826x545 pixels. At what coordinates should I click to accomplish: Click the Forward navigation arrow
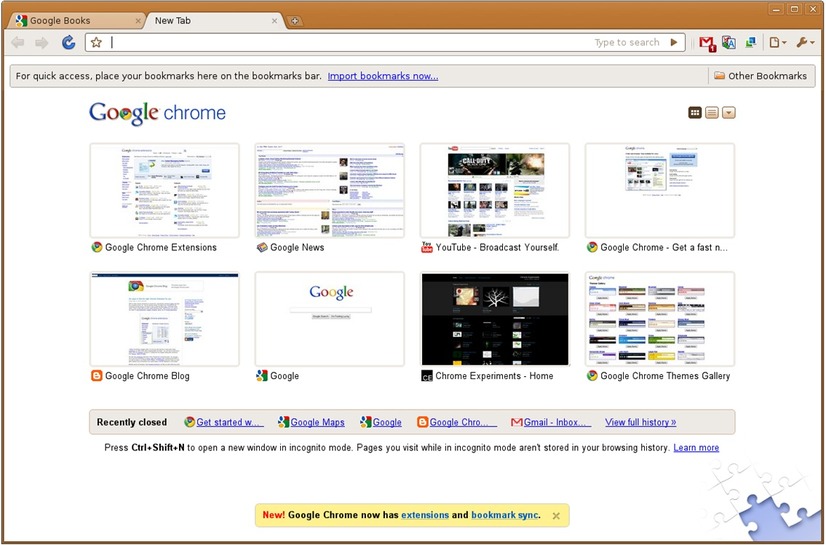coord(42,43)
